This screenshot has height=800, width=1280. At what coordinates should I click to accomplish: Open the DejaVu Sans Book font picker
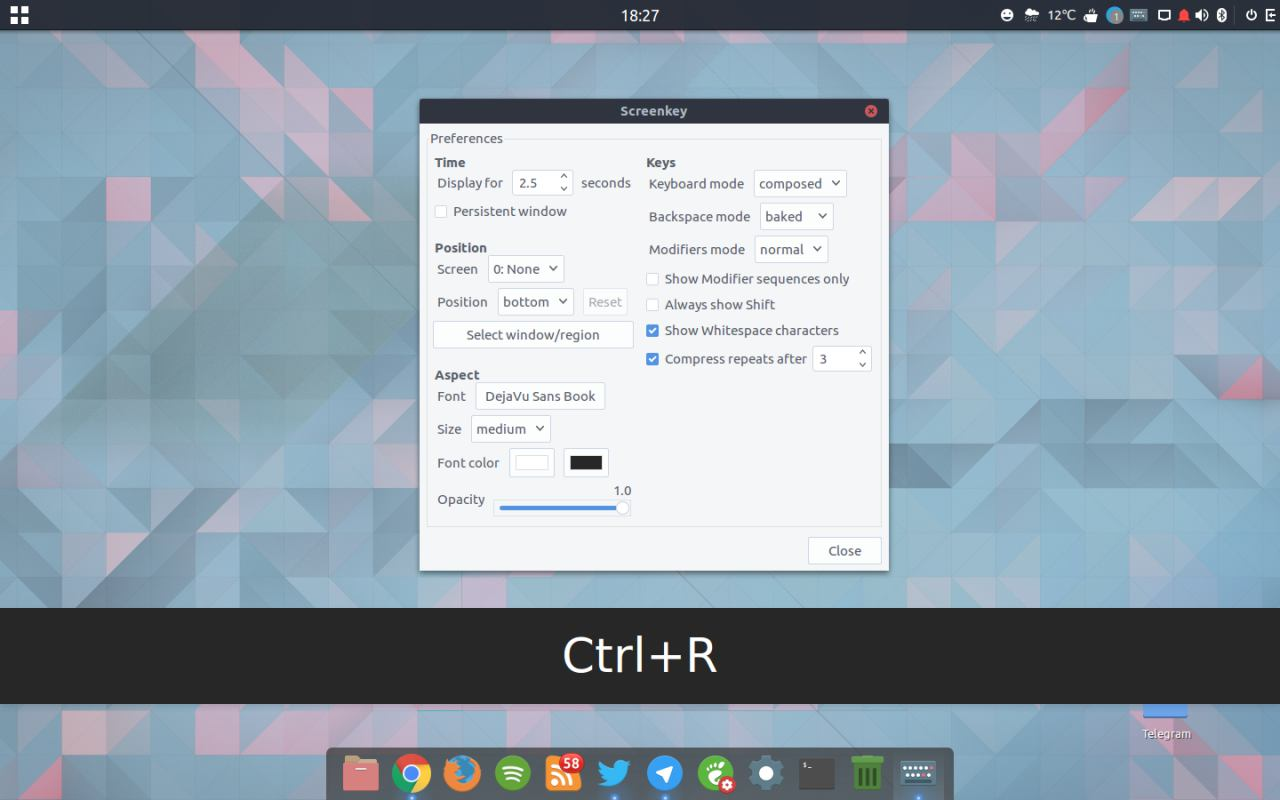tap(540, 396)
